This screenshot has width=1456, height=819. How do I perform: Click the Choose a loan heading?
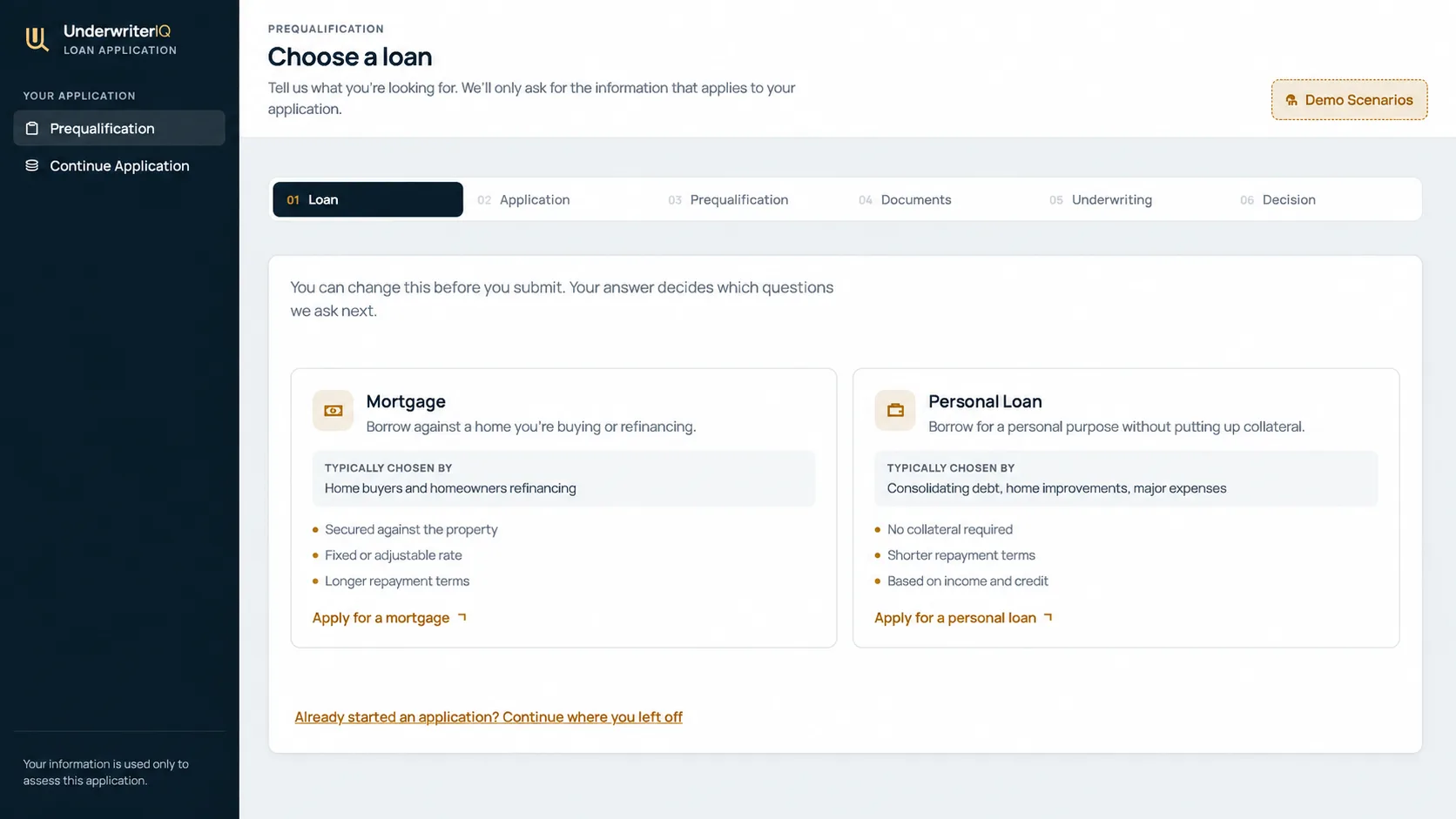(350, 57)
